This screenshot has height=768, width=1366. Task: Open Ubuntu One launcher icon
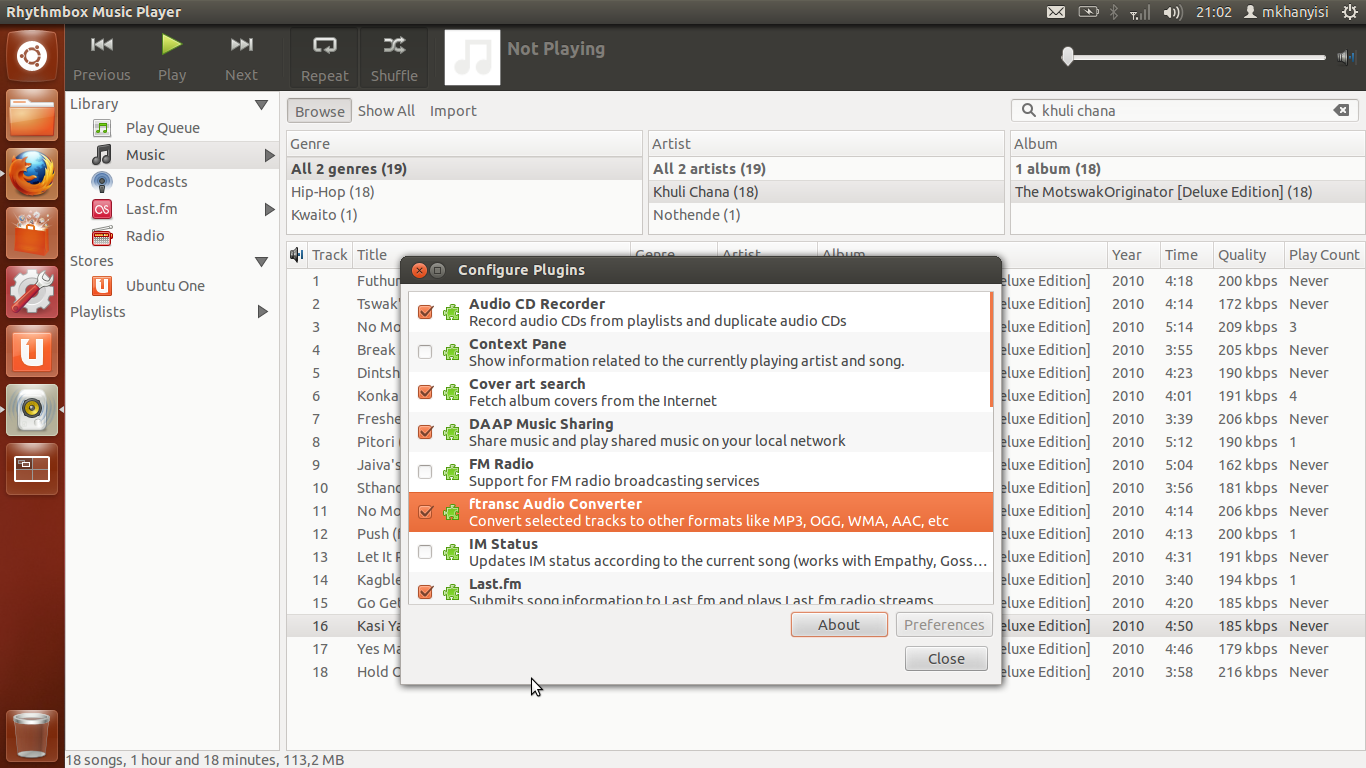(x=32, y=351)
